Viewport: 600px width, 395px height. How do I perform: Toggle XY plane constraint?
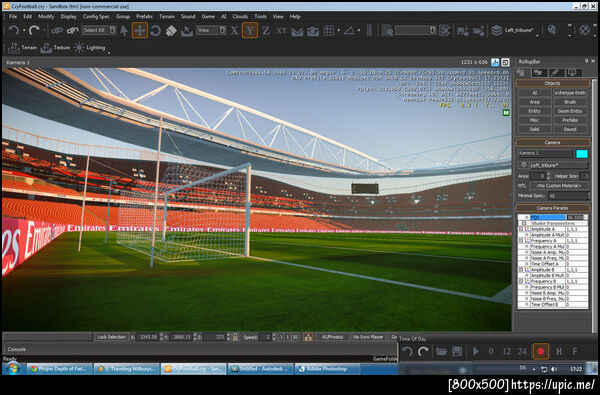pyautogui.click(x=281, y=30)
